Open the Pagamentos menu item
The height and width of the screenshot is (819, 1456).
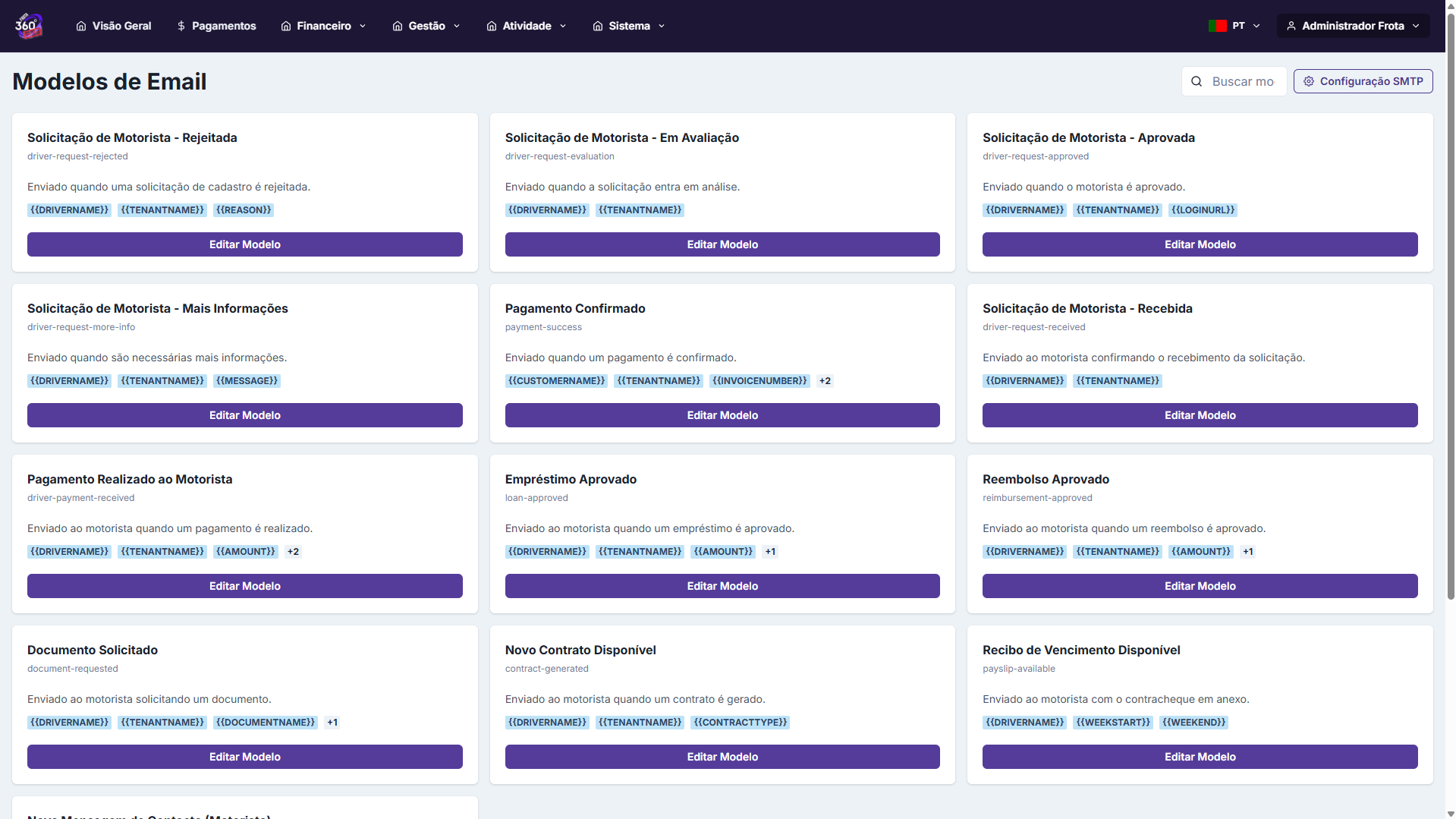click(x=224, y=26)
